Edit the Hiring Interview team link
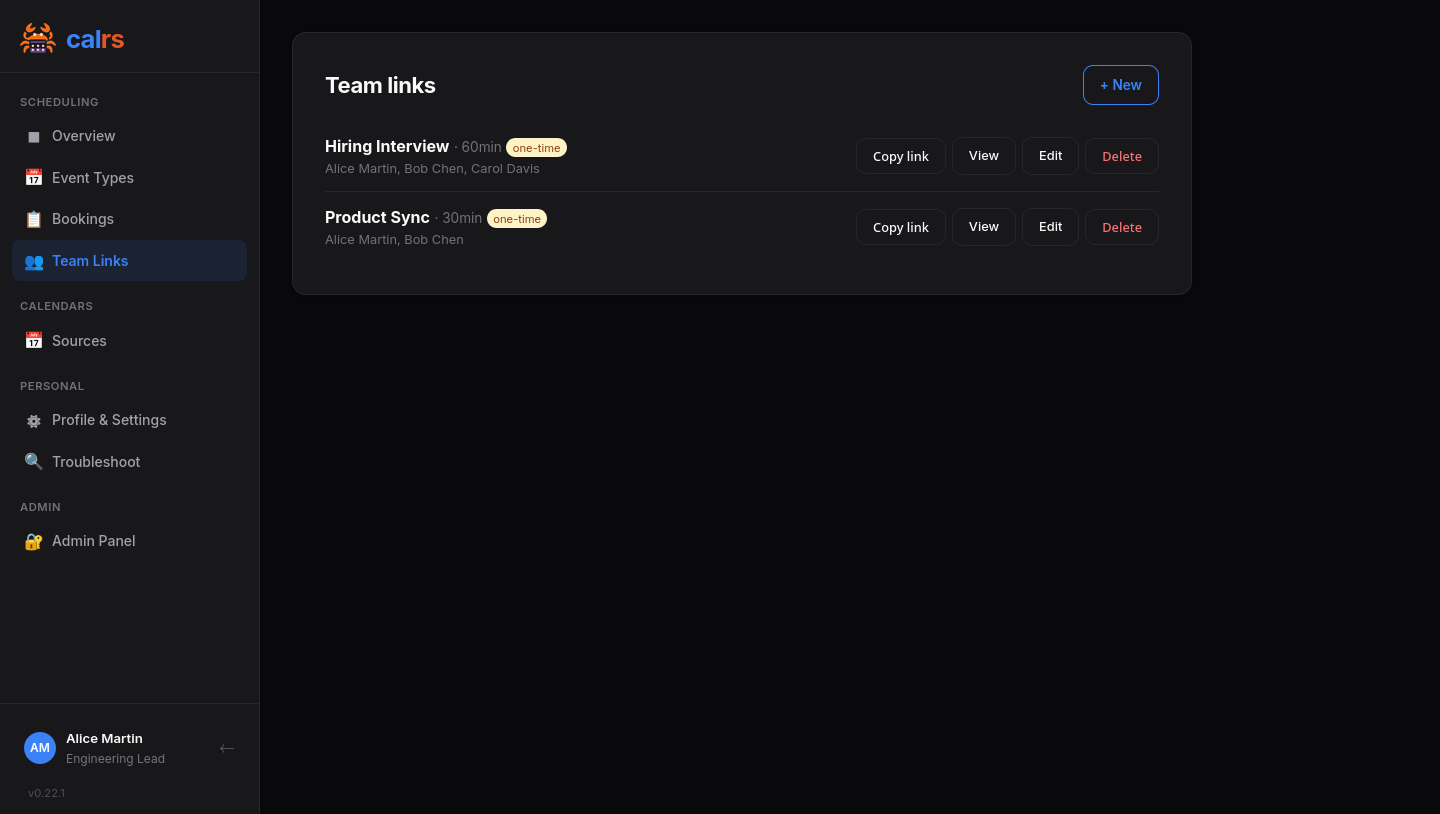This screenshot has height=814, width=1440. click(x=1050, y=156)
